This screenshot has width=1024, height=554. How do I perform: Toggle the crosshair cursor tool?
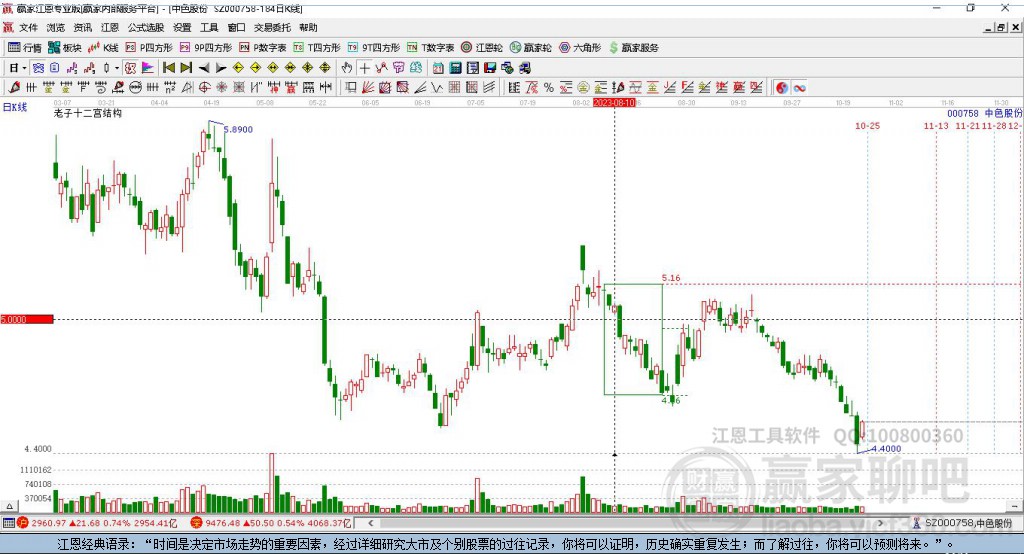coord(364,68)
